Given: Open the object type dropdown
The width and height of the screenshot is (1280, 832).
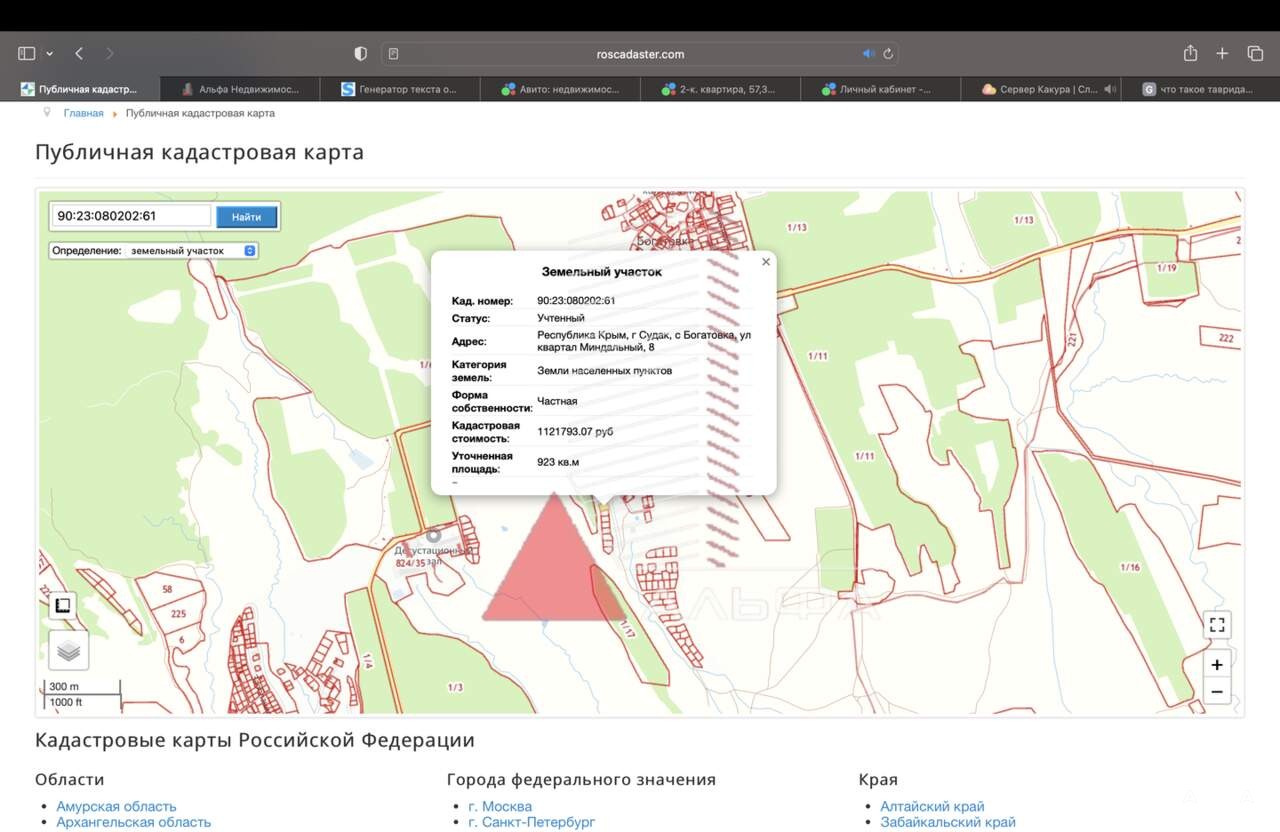Looking at the screenshot, I should (x=154, y=251).
